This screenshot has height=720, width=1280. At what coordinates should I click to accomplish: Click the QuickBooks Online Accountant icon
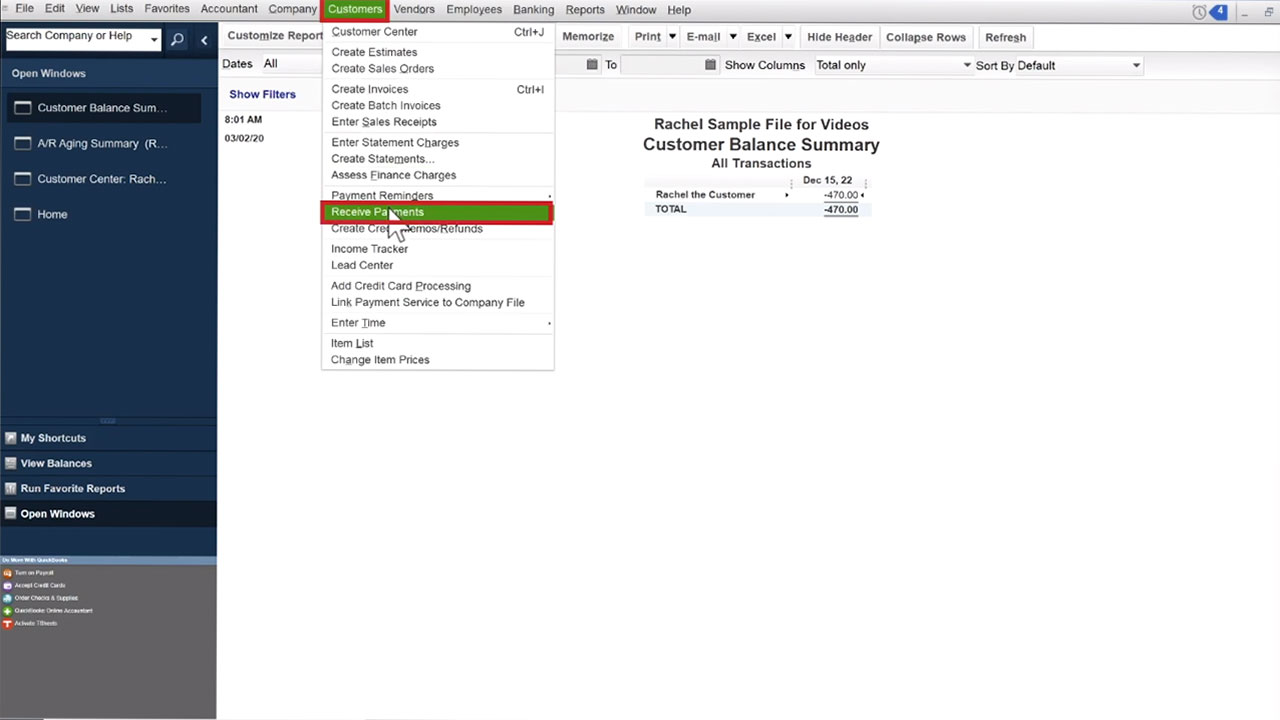pos(7,610)
